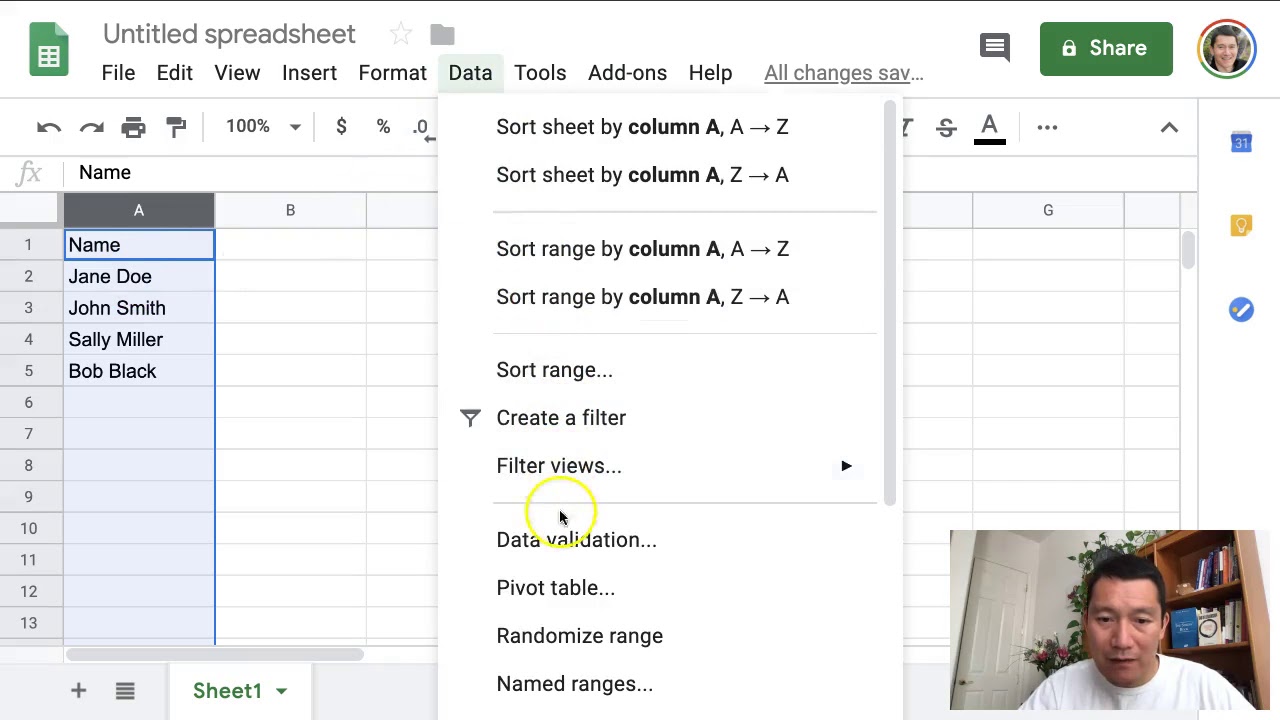Collapse the toolbar with the up chevron
1280x720 pixels.
[1169, 127]
